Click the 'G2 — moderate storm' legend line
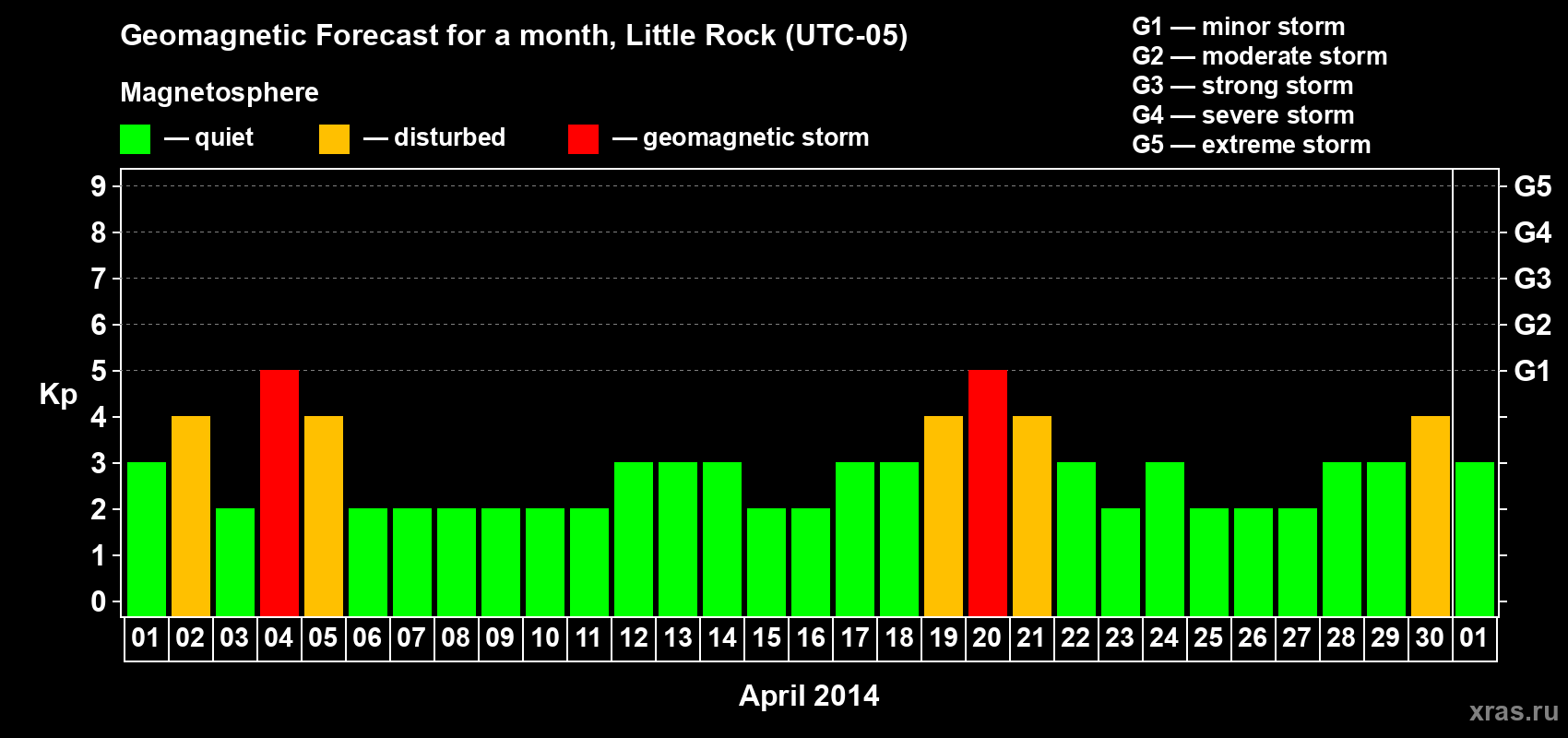The image size is (1568, 738). pyautogui.click(x=1260, y=56)
